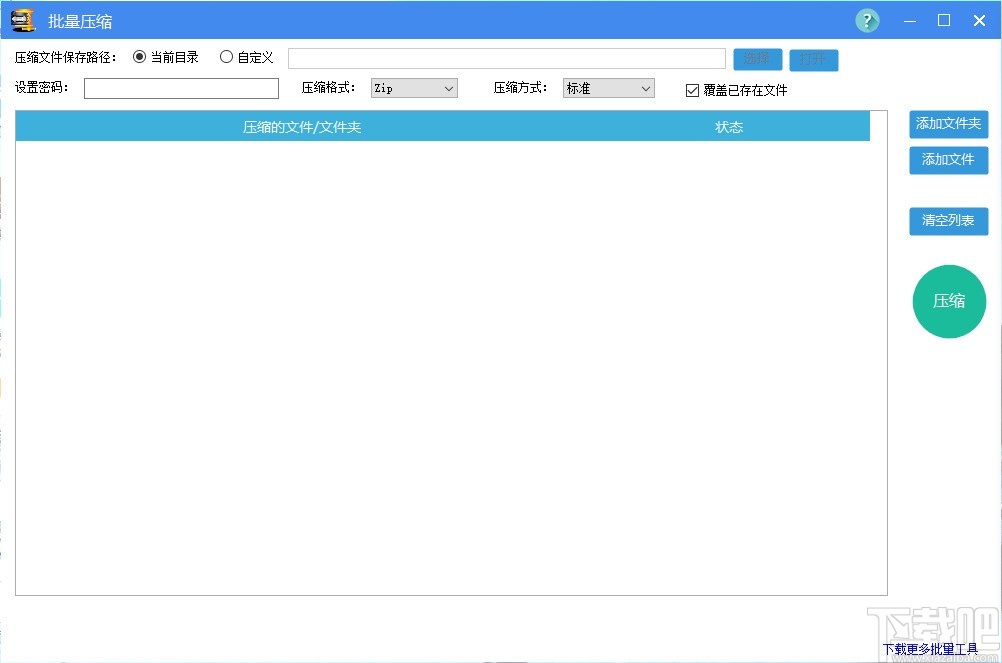This screenshot has width=1002, height=663.
Task: Click the help question mark icon
Action: 866,20
